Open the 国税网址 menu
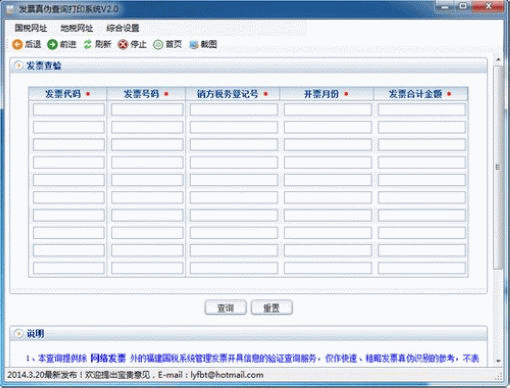 tap(31, 28)
